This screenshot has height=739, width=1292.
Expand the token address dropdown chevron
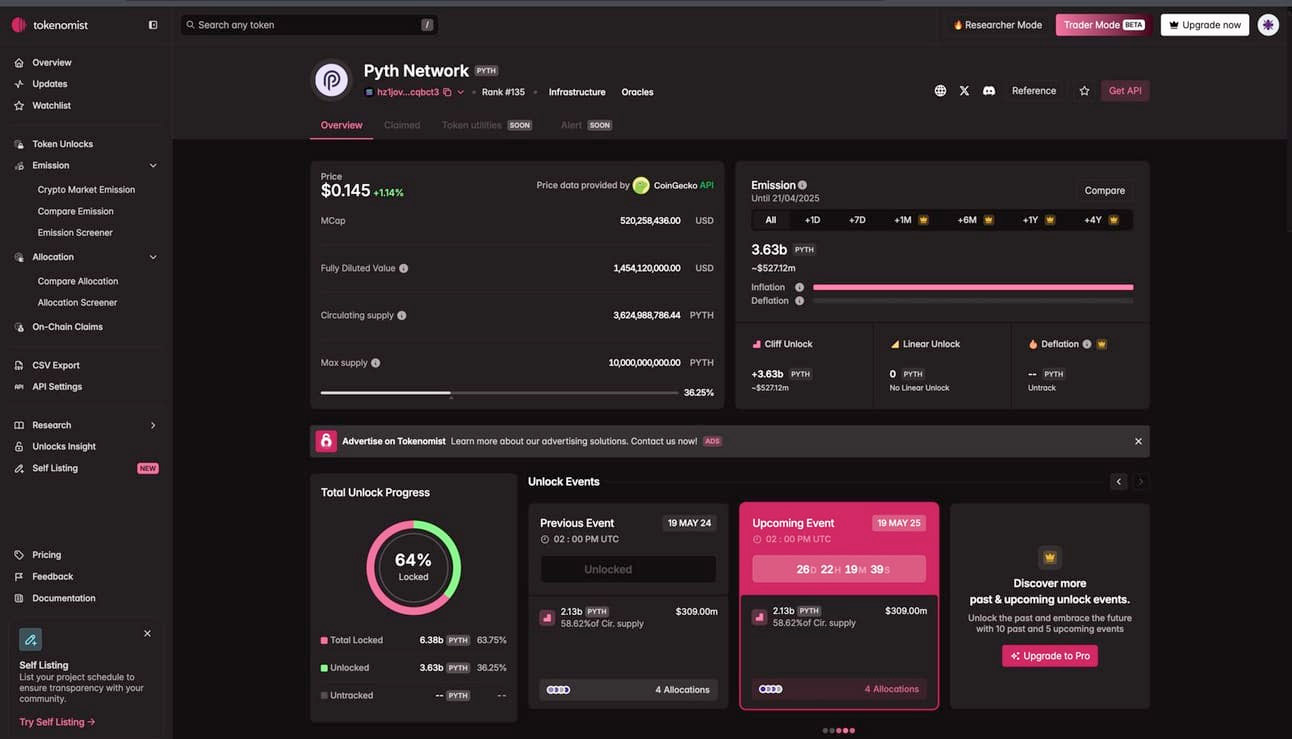click(461, 90)
